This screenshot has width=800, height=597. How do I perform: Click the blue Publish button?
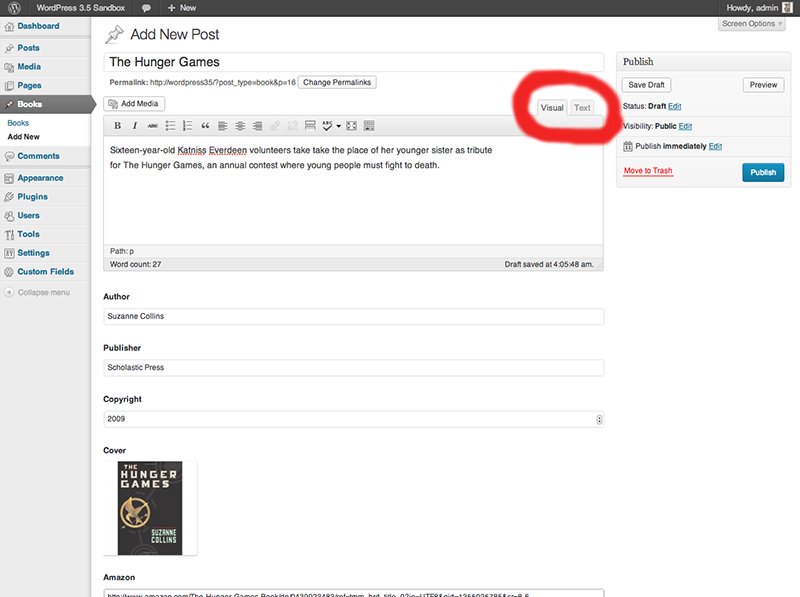(763, 172)
